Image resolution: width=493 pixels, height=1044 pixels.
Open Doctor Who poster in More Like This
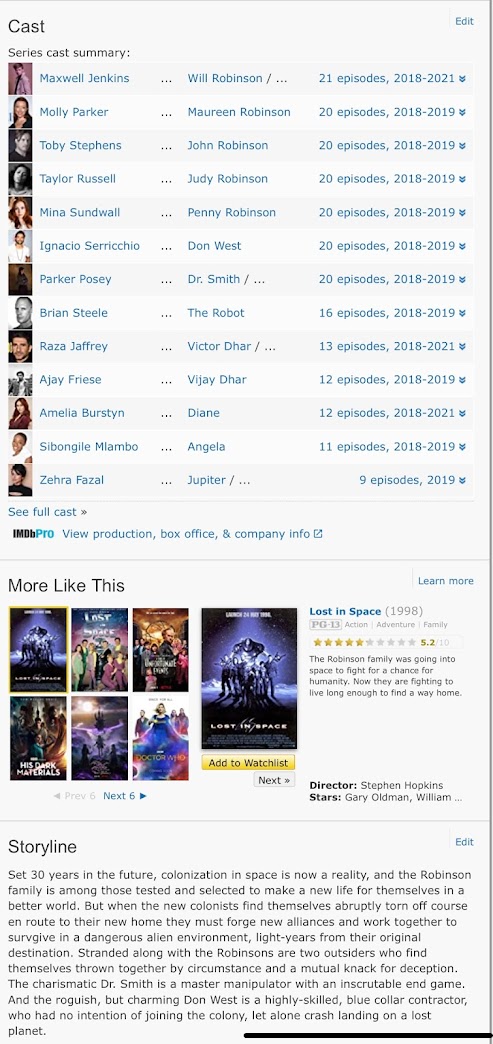coord(161,738)
